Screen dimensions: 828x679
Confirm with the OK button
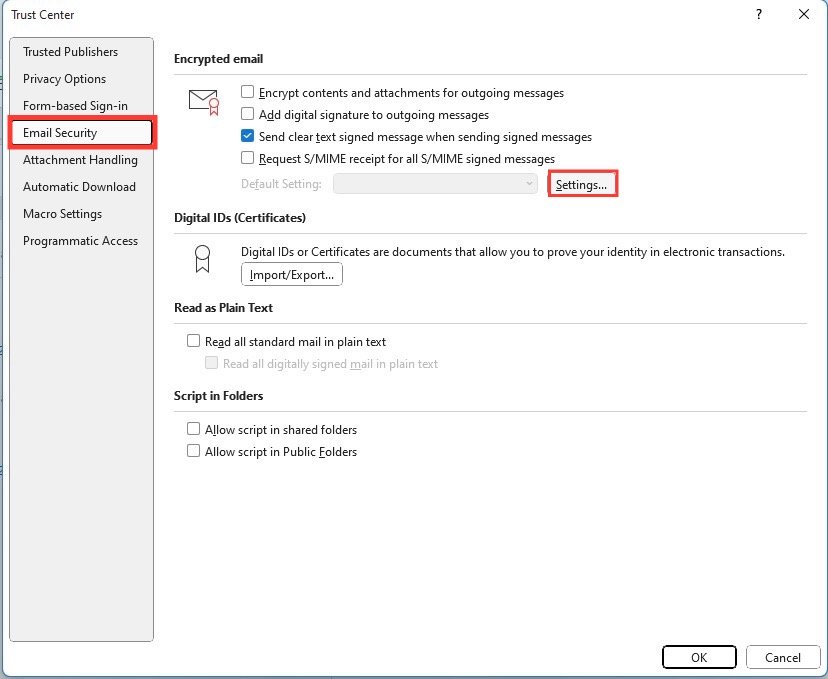click(699, 657)
